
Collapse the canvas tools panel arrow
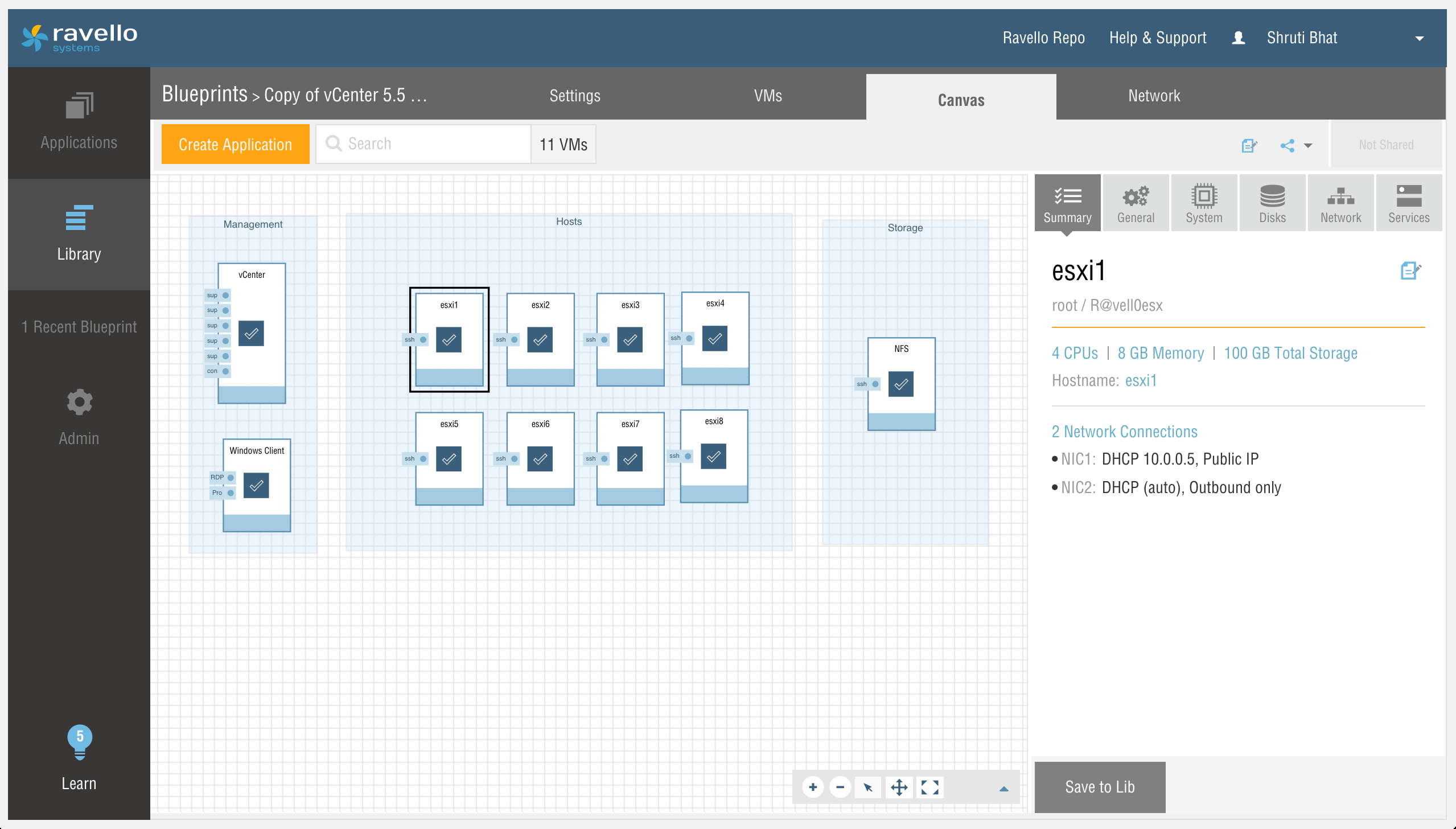1004,789
